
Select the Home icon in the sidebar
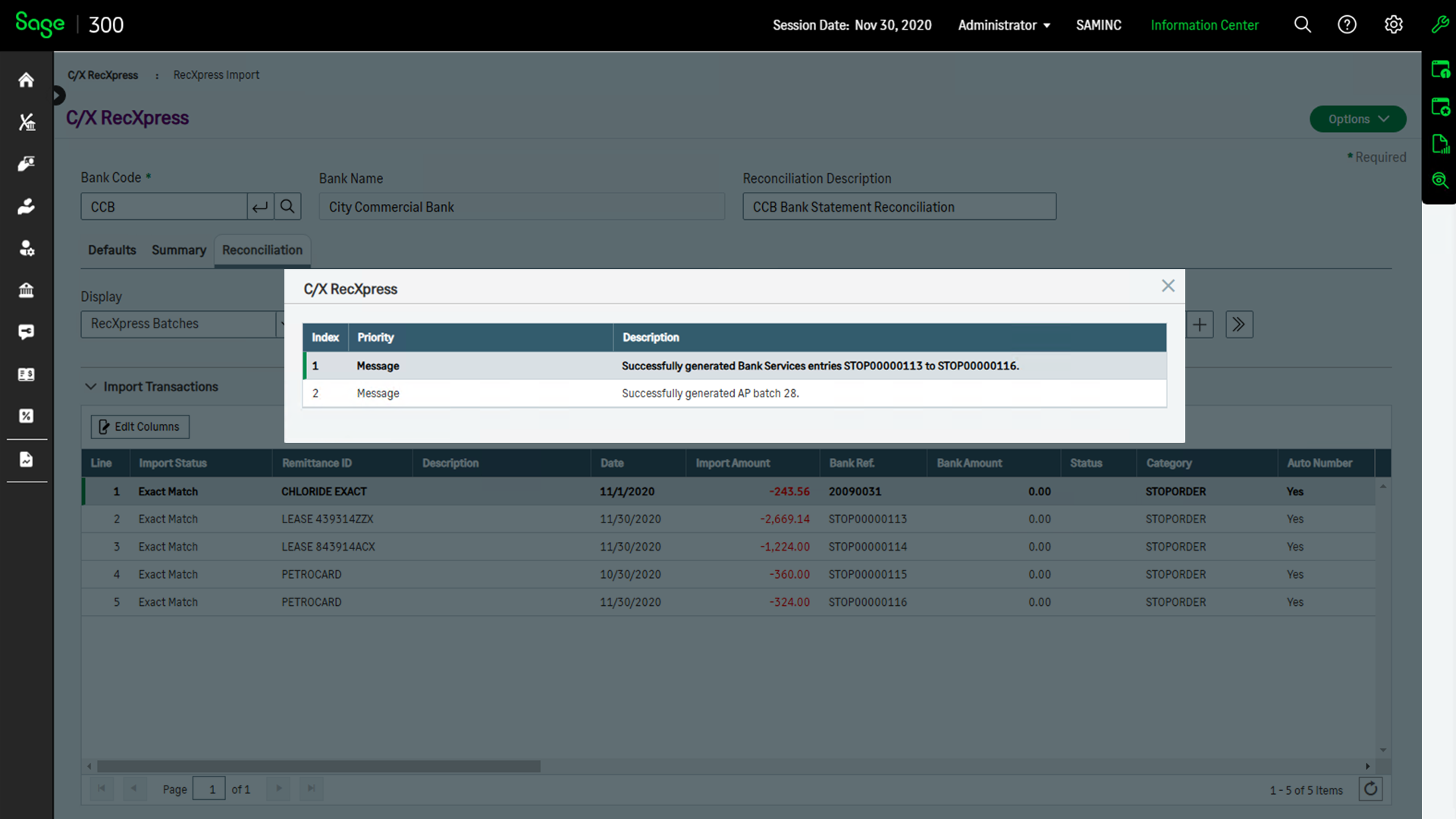click(26, 80)
